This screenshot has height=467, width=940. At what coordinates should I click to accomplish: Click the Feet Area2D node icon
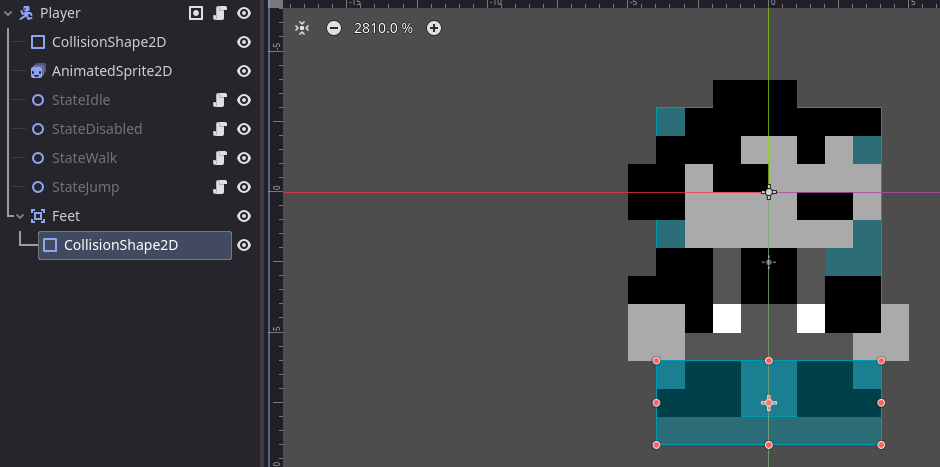[38, 216]
